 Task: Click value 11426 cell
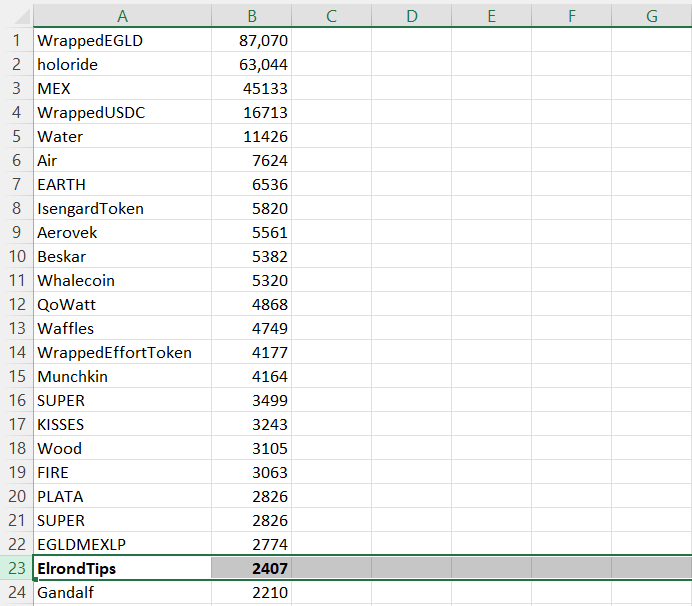coord(252,136)
